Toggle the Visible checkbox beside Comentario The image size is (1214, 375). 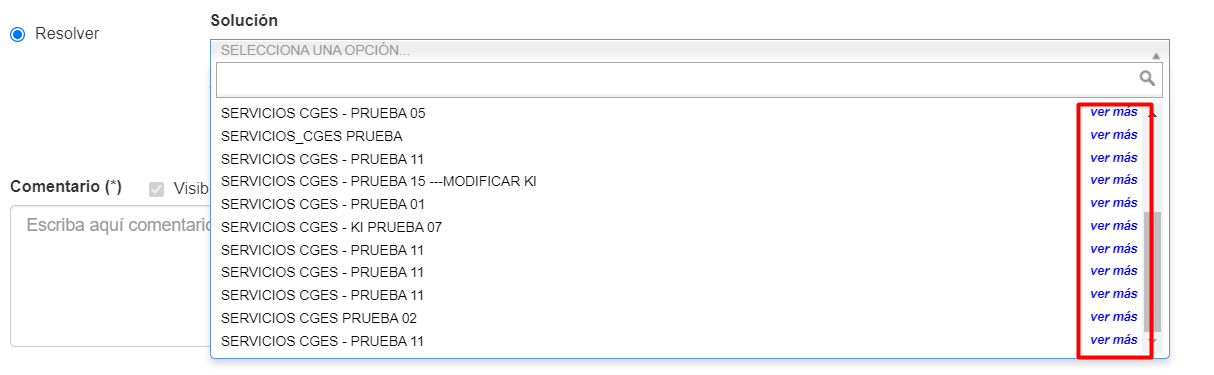[x=156, y=189]
